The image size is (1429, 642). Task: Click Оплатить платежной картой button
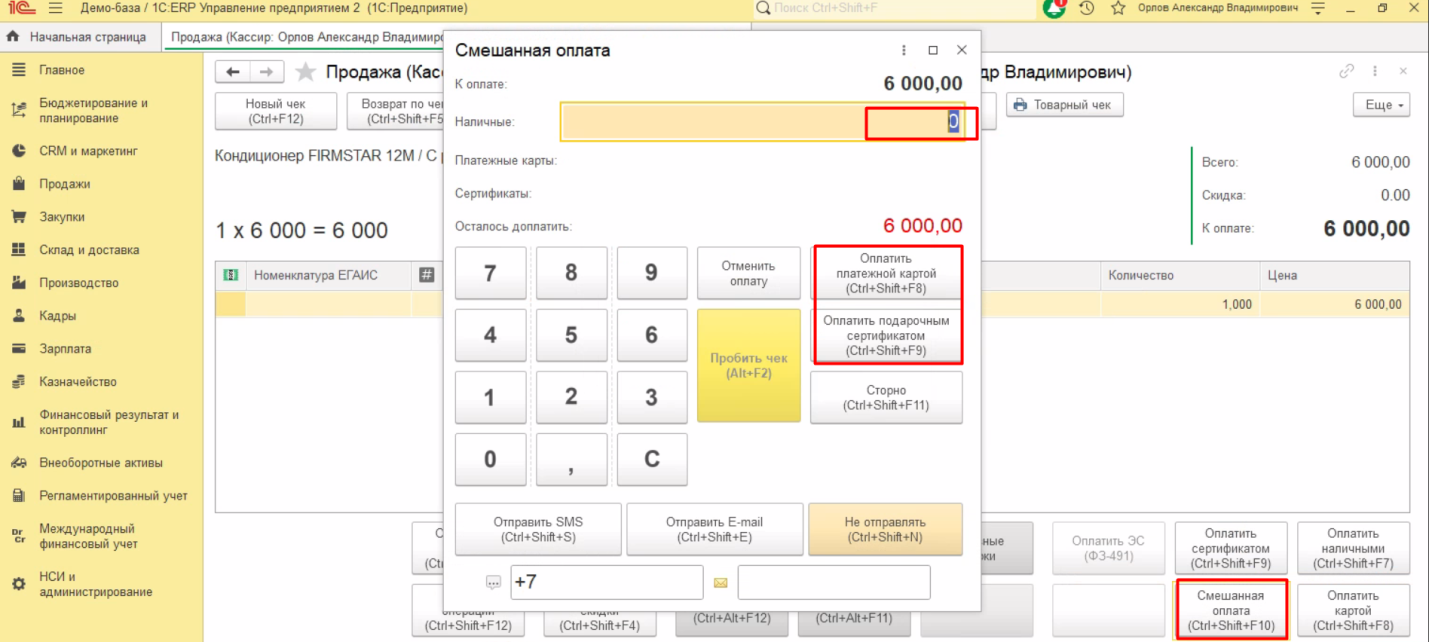click(x=886, y=274)
